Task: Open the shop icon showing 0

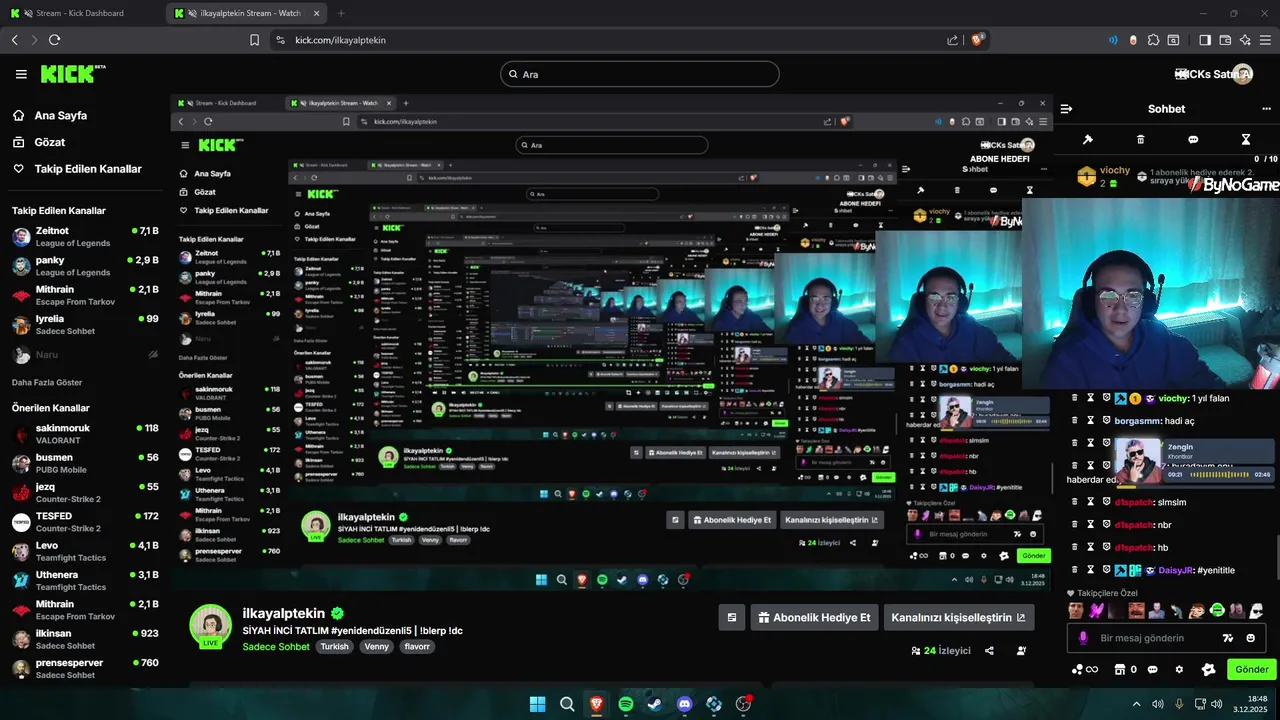Action: coord(1126,669)
